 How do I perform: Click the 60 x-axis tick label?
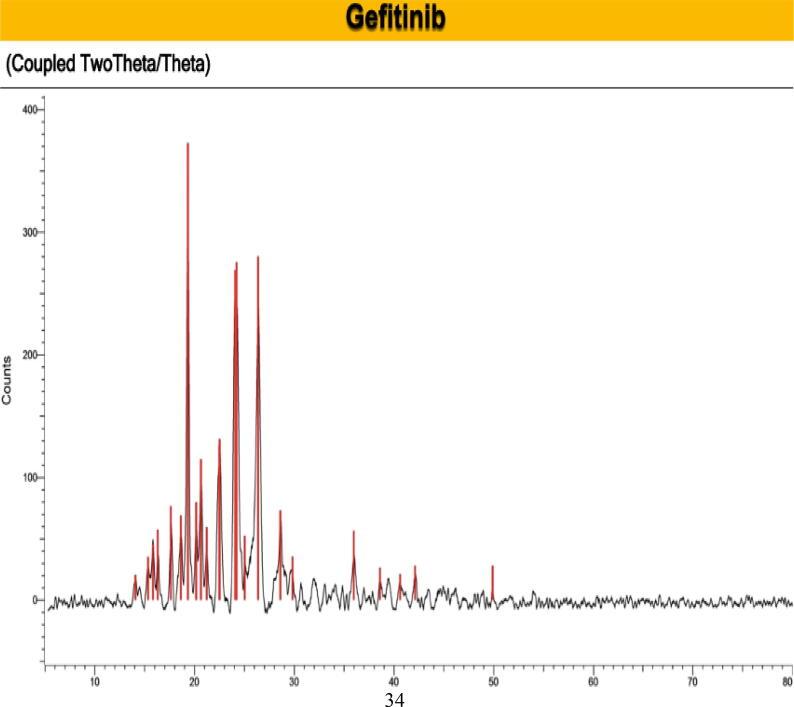[593, 682]
